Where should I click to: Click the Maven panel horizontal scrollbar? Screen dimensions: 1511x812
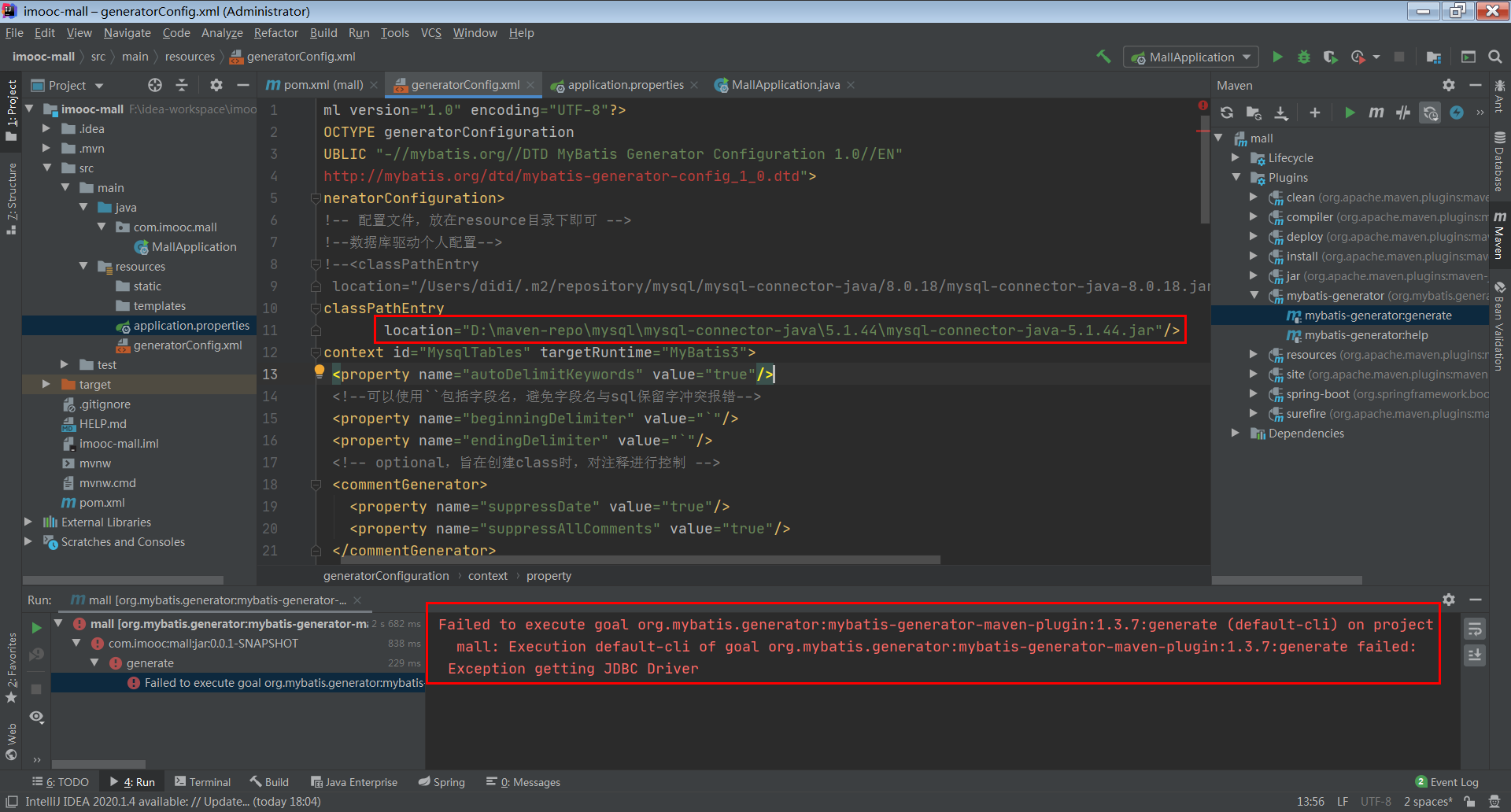coord(1287,580)
